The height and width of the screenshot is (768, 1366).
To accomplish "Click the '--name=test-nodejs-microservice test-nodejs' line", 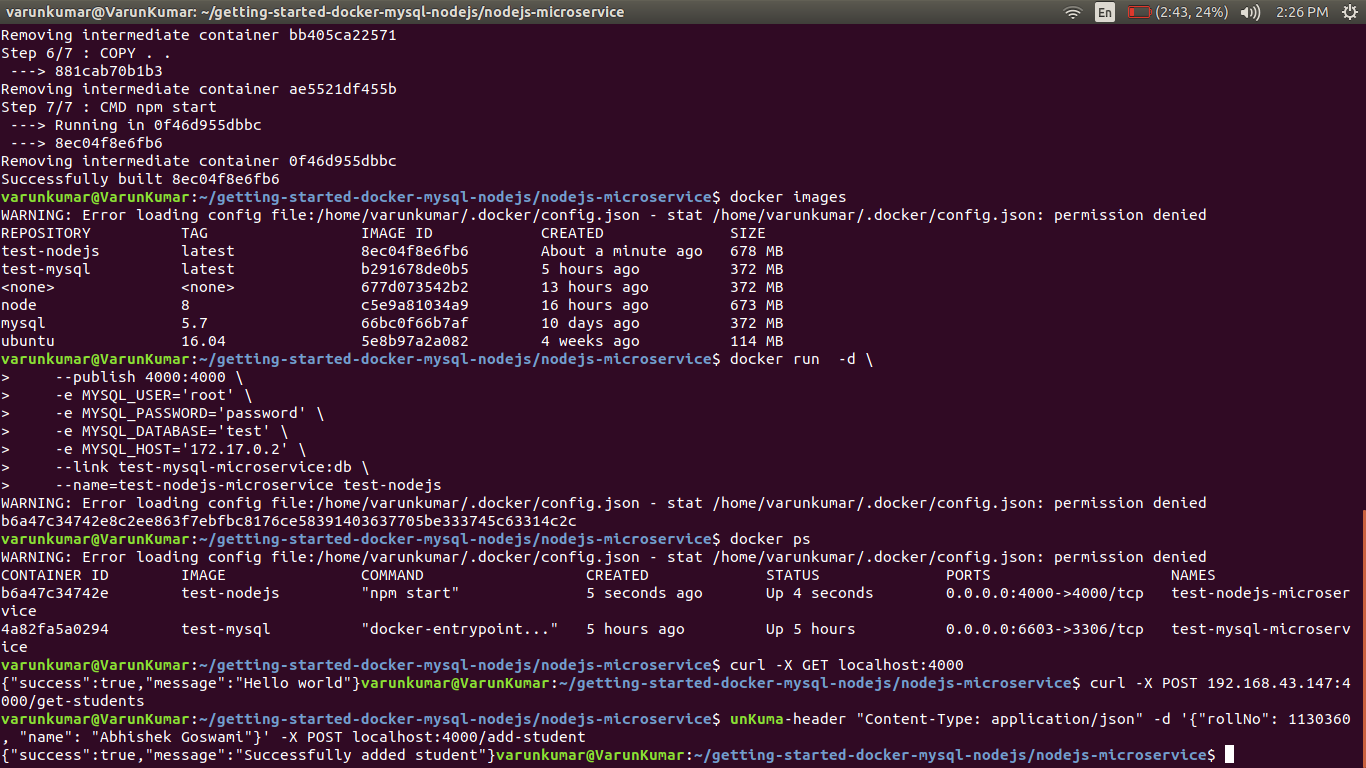I will point(248,485).
